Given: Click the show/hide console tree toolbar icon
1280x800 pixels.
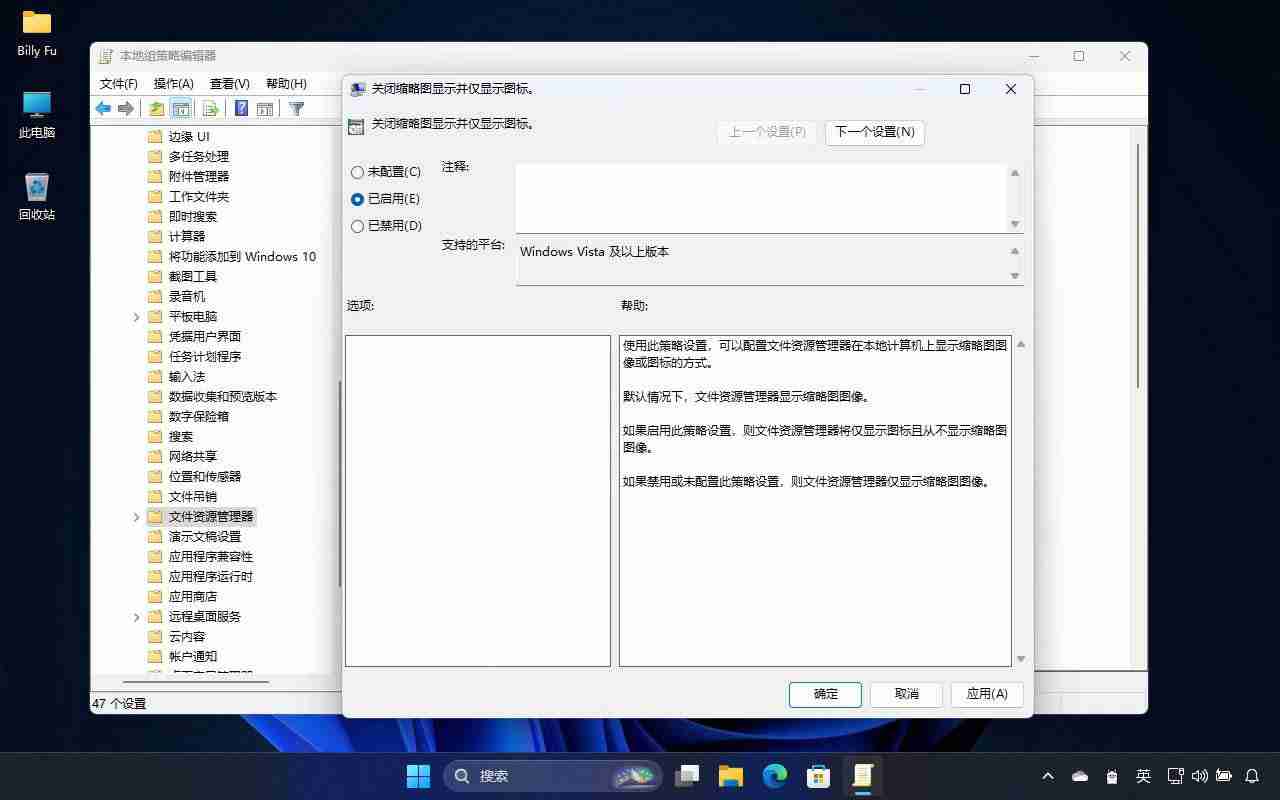Looking at the screenshot, I should click(x=181, y=108).
